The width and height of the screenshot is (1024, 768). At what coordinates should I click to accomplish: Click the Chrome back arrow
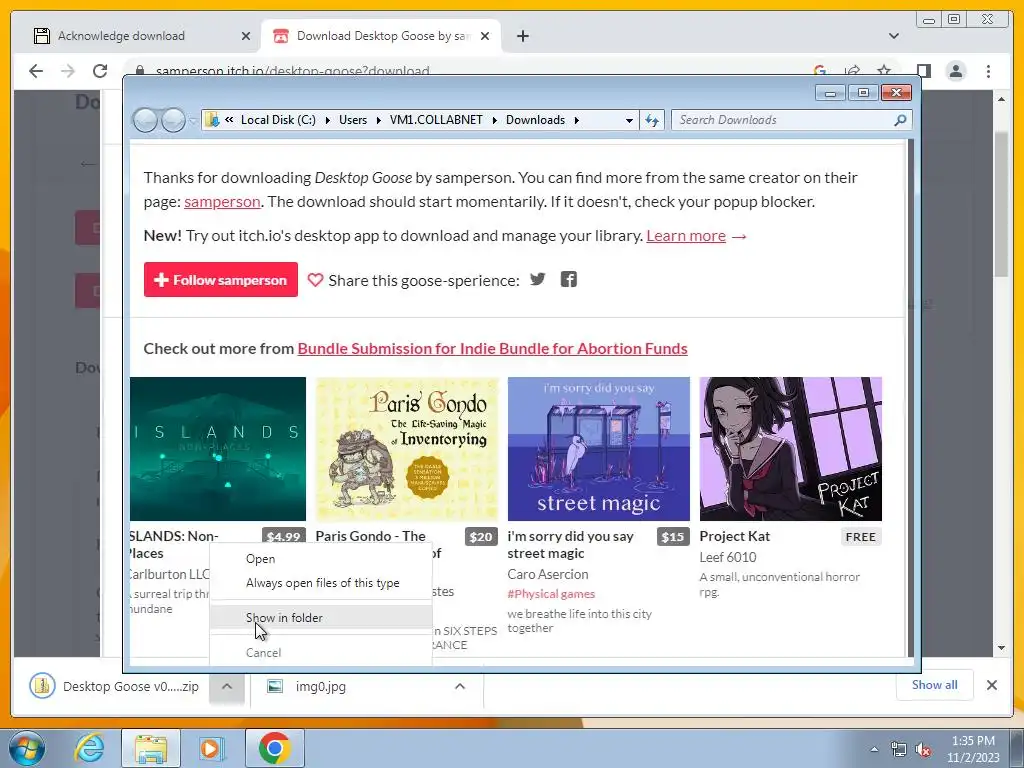(36, 71)
